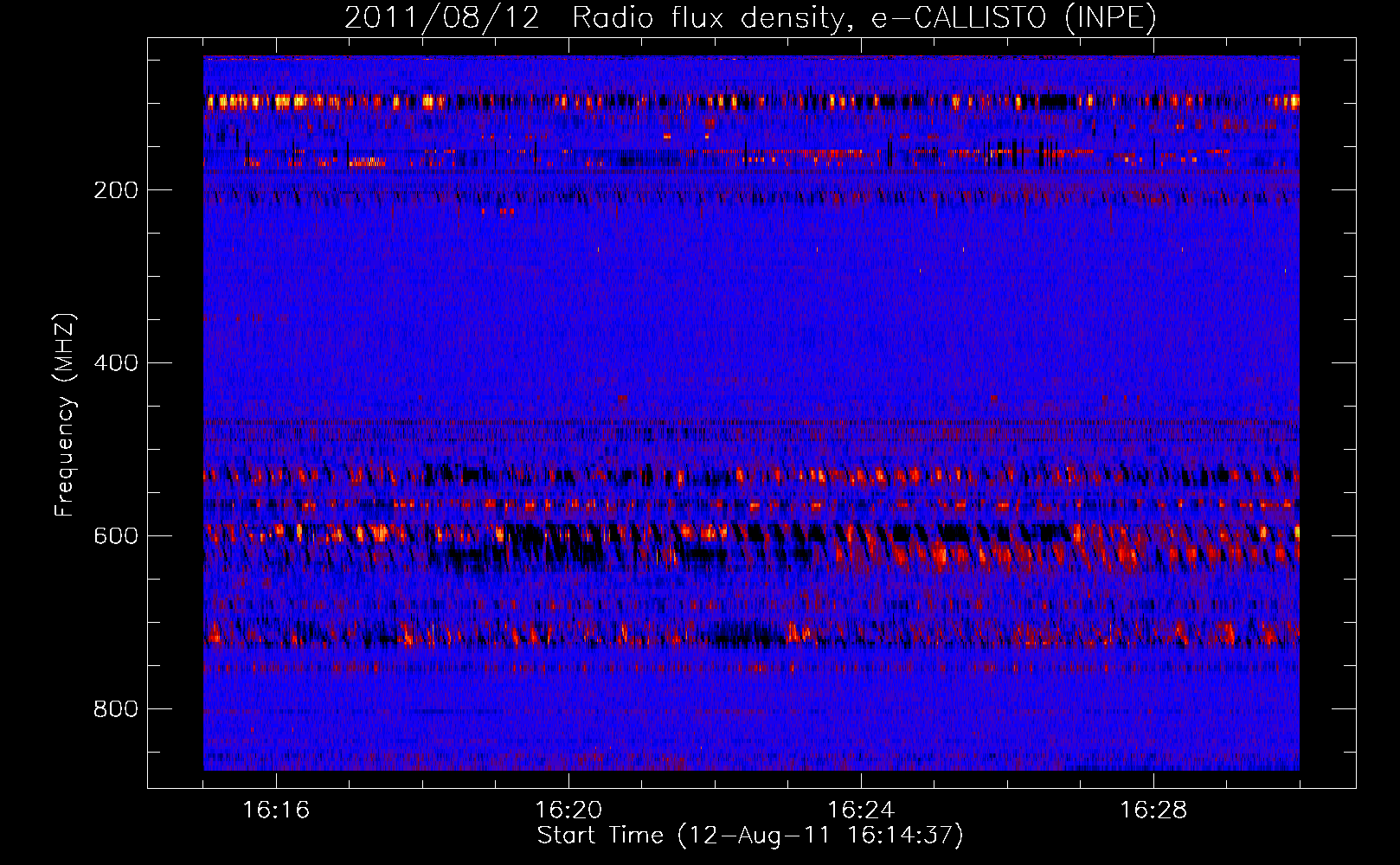The height and width of the screenshot is (865, 1400).
Task: Click the 400 frequency tick label
Action: (116, 363)
